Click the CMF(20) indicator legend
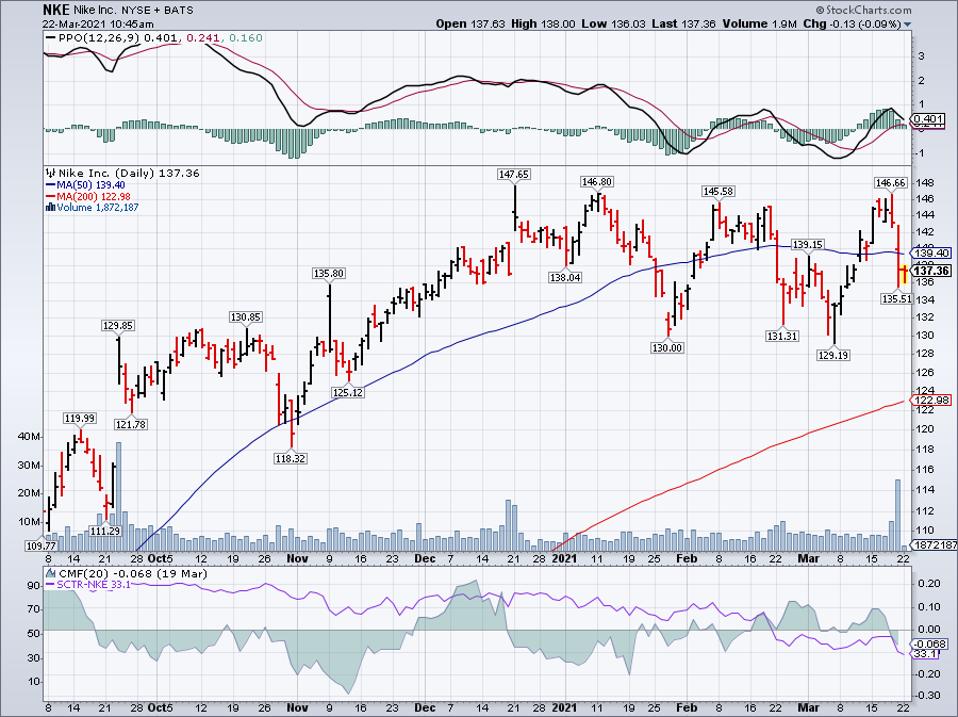The width and height of the screenshot is (958, 717). [77, 571]
